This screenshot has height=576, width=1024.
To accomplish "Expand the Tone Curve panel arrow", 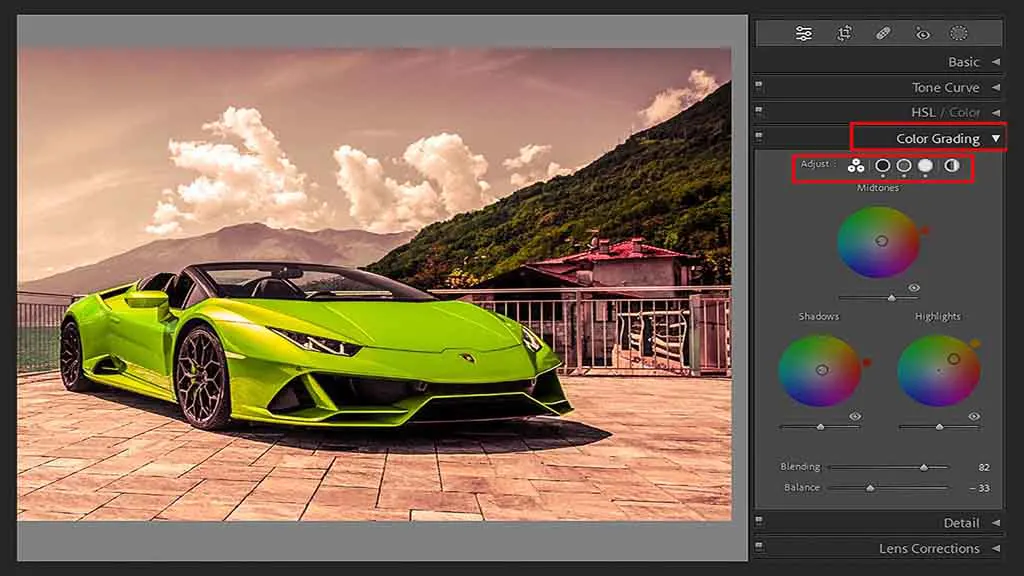I will (996, 88).
